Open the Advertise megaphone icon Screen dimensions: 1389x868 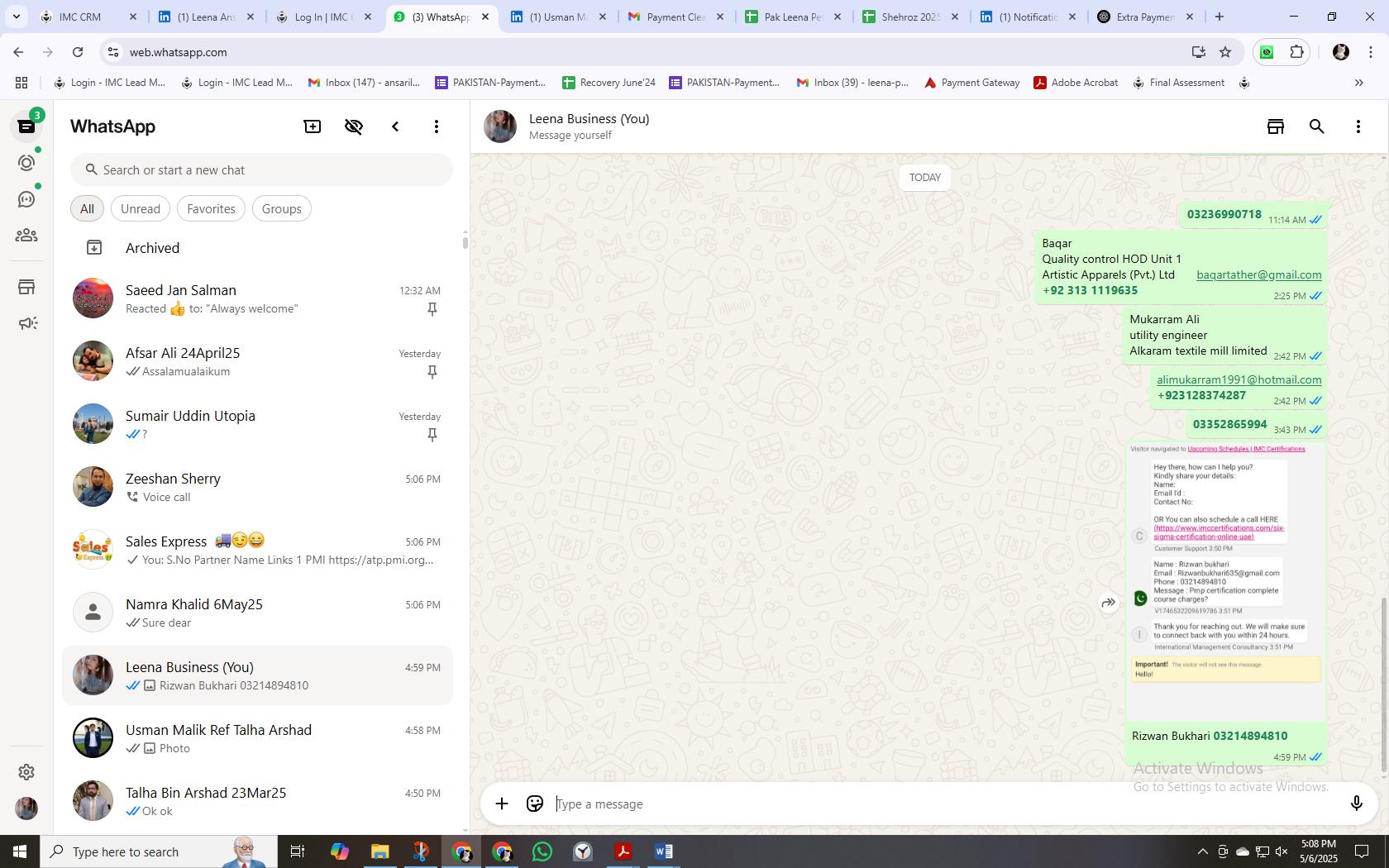tap(26, 323)
